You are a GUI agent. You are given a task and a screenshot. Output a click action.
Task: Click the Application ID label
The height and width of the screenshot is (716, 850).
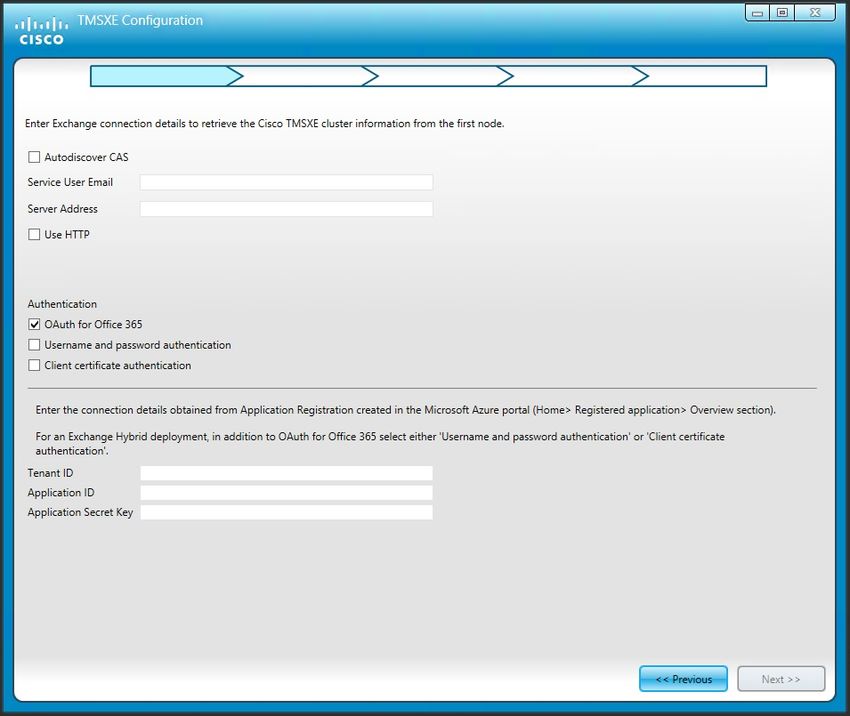tap(61, 493)
